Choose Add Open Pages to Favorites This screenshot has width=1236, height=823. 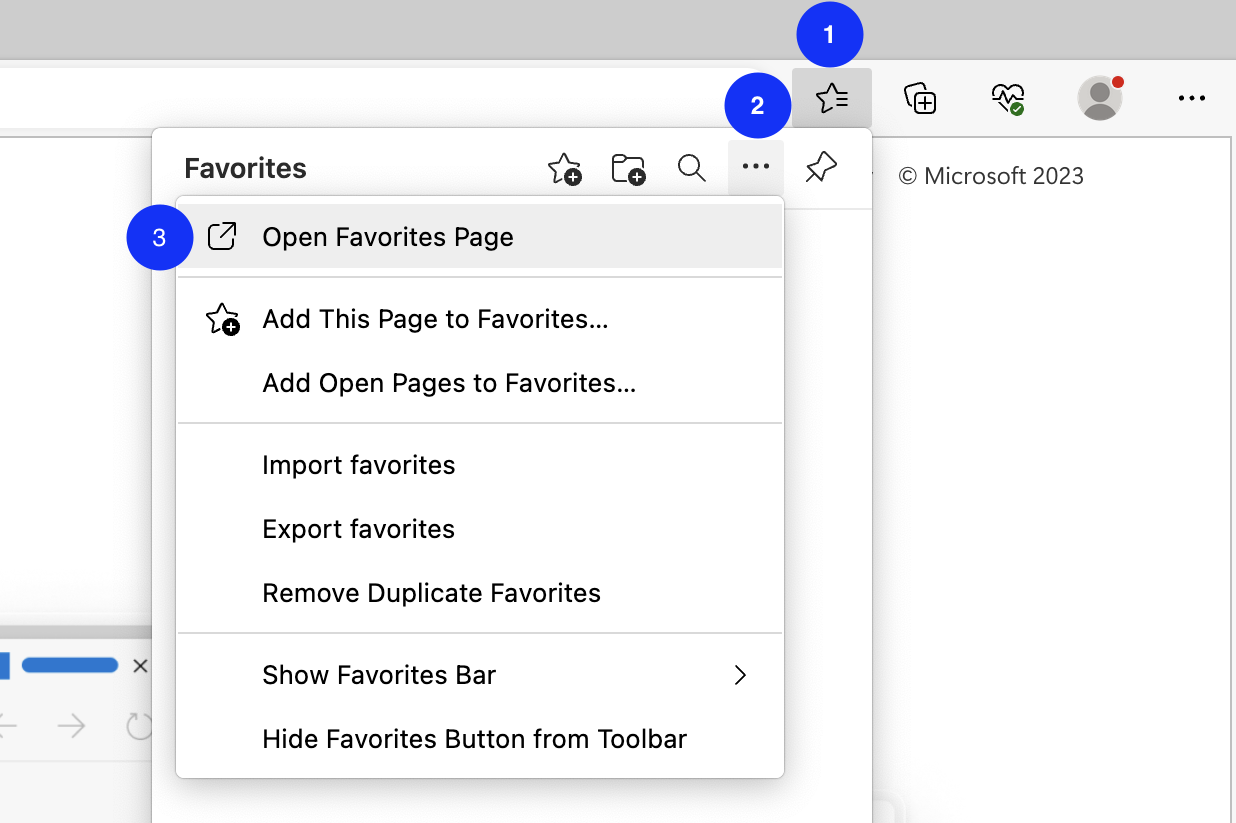(480, 384)
